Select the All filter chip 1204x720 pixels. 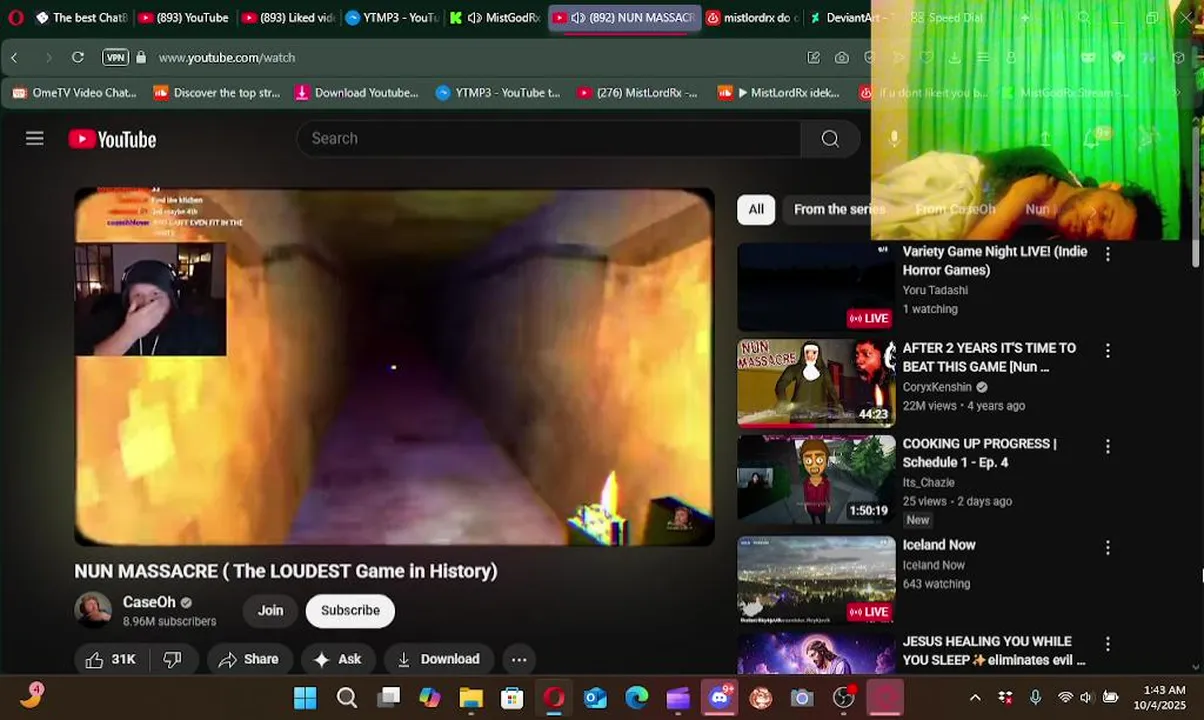click(x=756, y=209)
